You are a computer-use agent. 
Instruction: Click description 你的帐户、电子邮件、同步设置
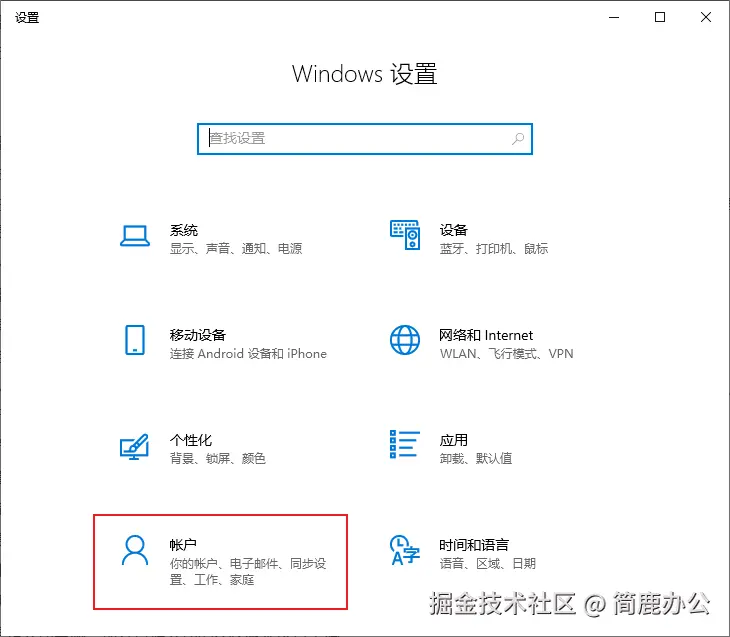point(248,571)
